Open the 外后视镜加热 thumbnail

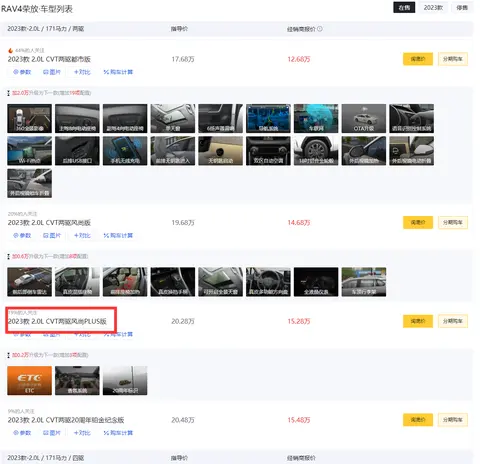pyautogui.click(x=364, y=151)
